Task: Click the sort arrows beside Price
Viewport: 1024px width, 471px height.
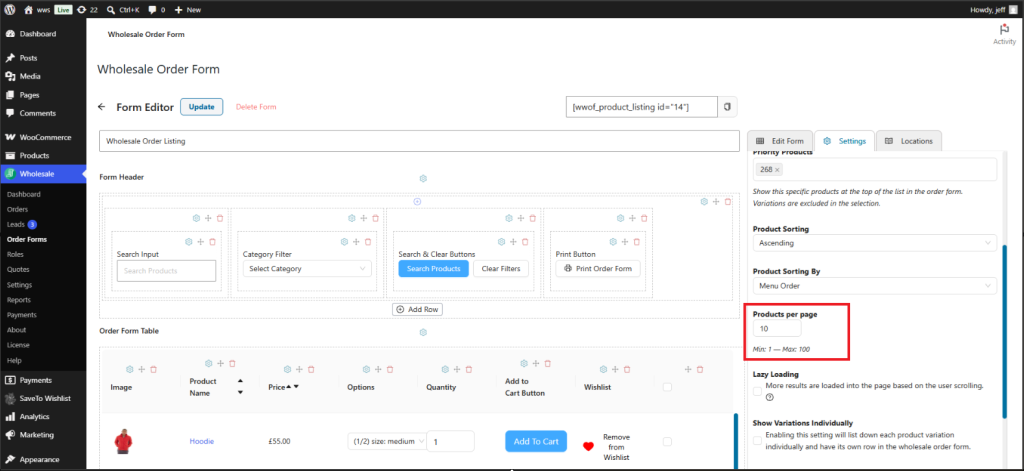Action: click(293, 387)
